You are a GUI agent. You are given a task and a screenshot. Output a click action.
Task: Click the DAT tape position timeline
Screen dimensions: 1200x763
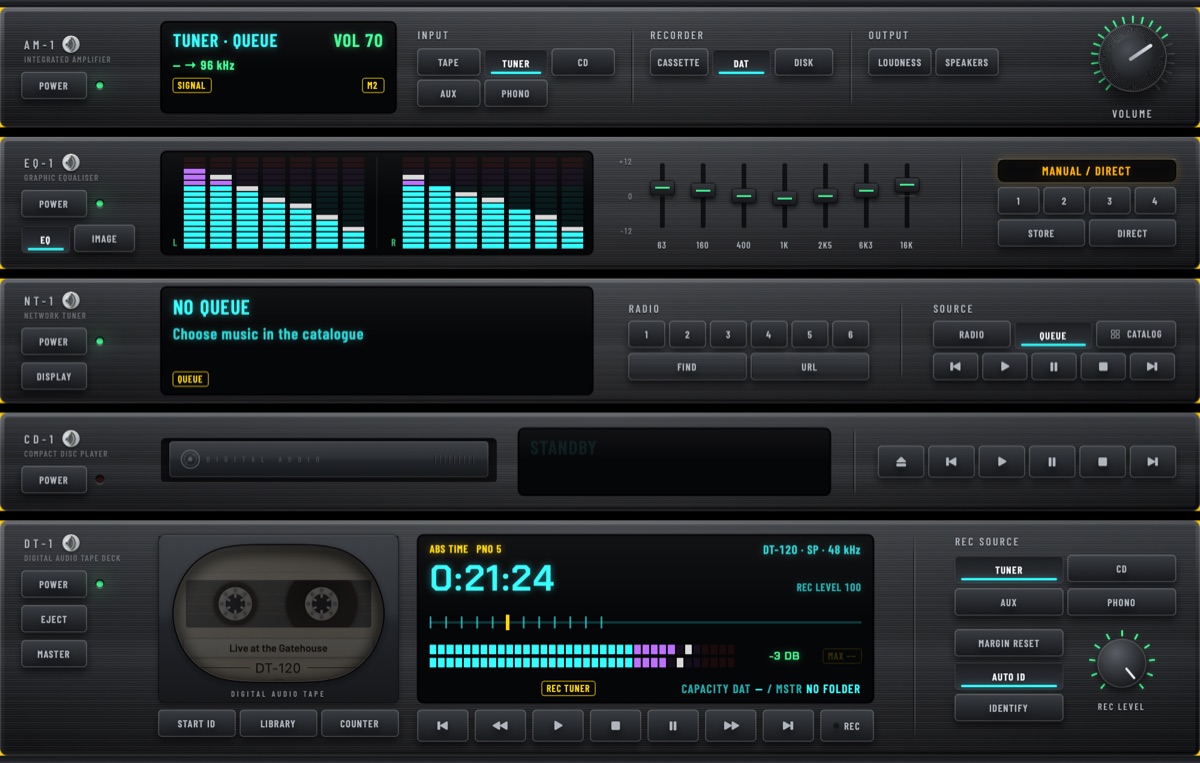click(645, 622)
